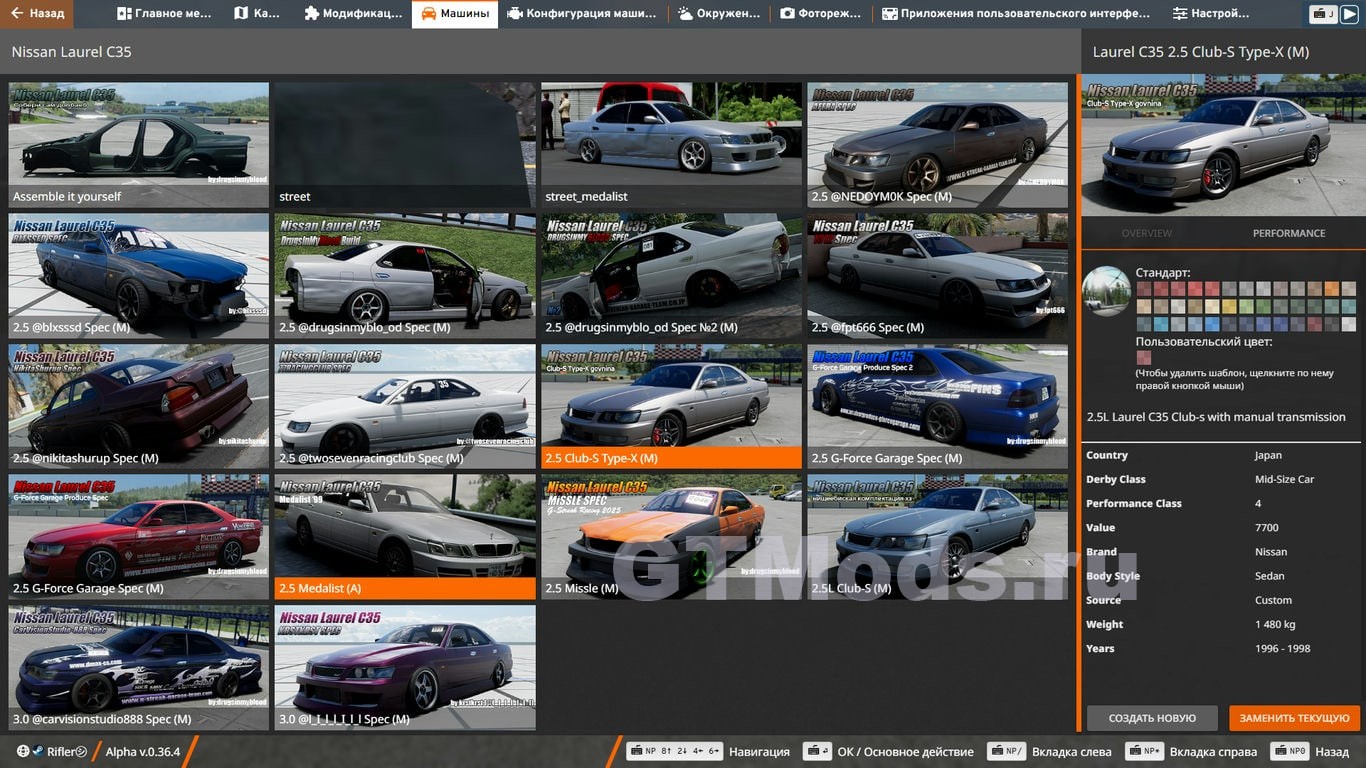Go back using the Назад button

[x=37, y=14]
